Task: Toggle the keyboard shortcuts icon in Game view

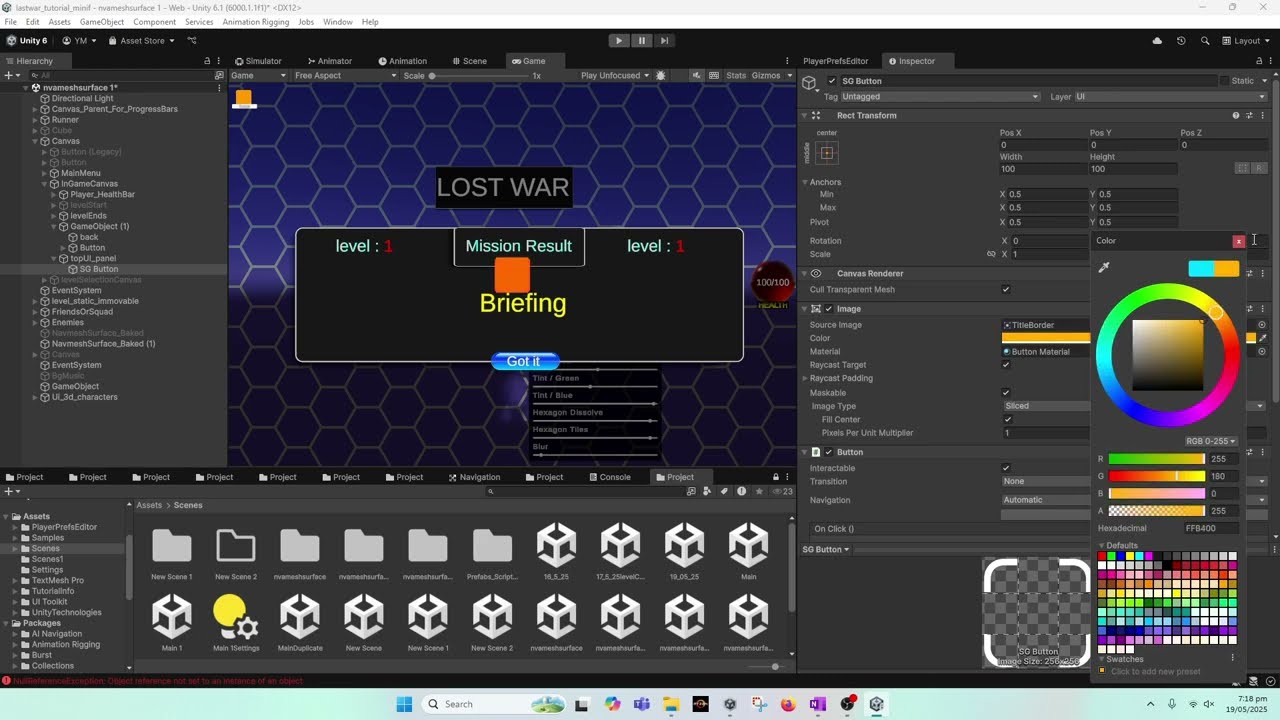Action: 714,75
